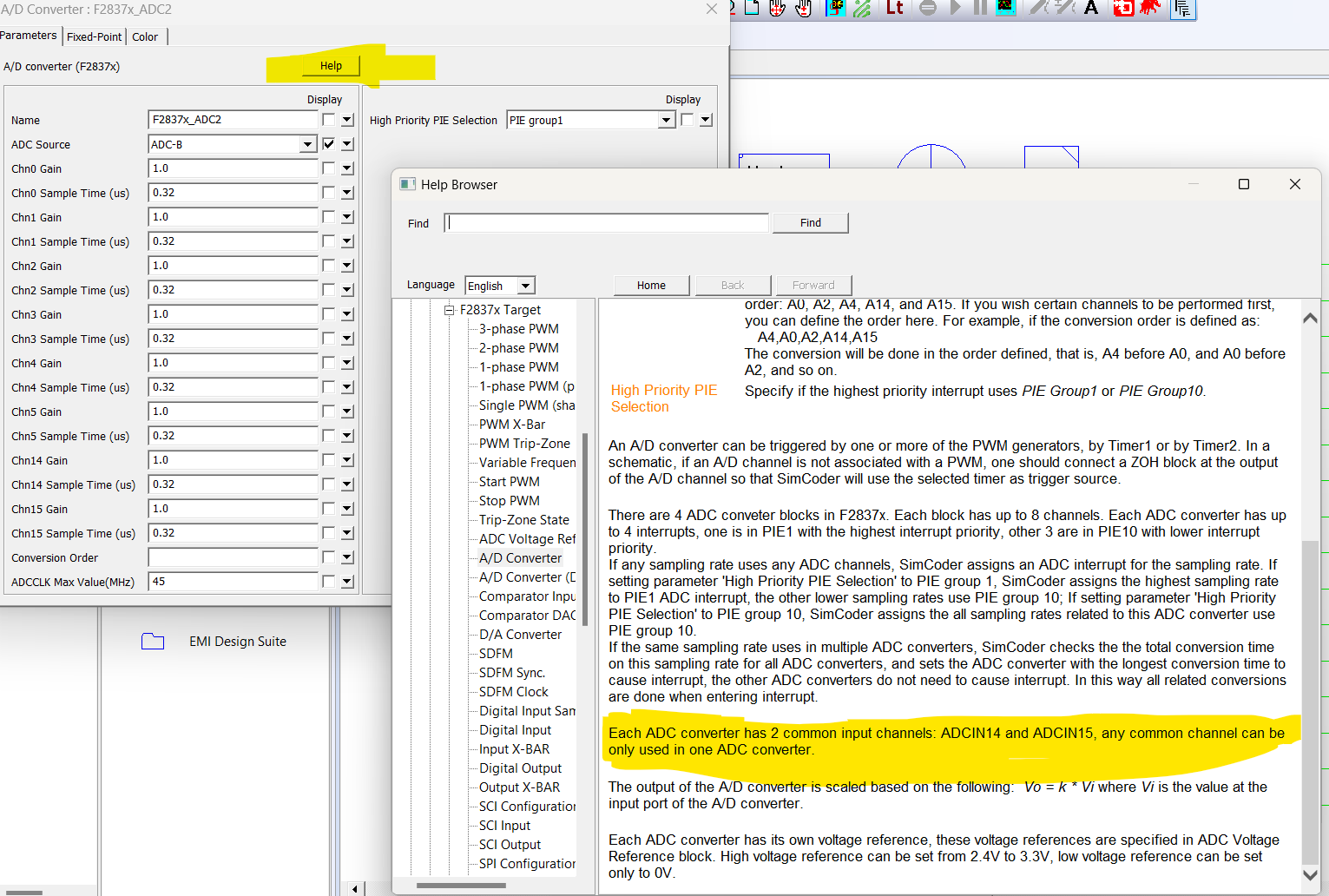
Task: Check the Conversion Order display checkbox
Action: [329, 557]
